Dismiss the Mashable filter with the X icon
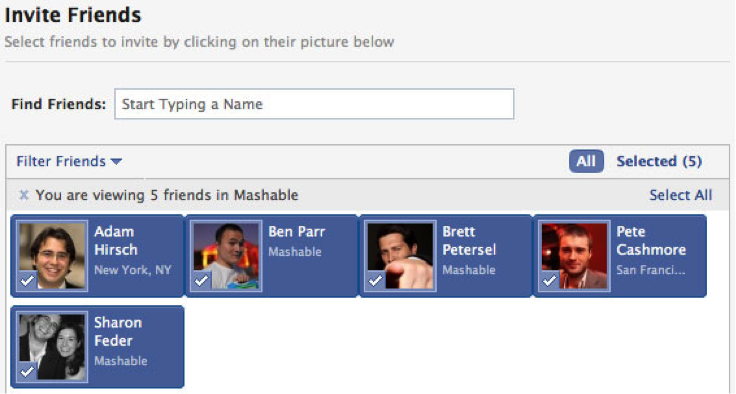Image resolution: width=736 pixels, height=394 pixels. (23, 195)
